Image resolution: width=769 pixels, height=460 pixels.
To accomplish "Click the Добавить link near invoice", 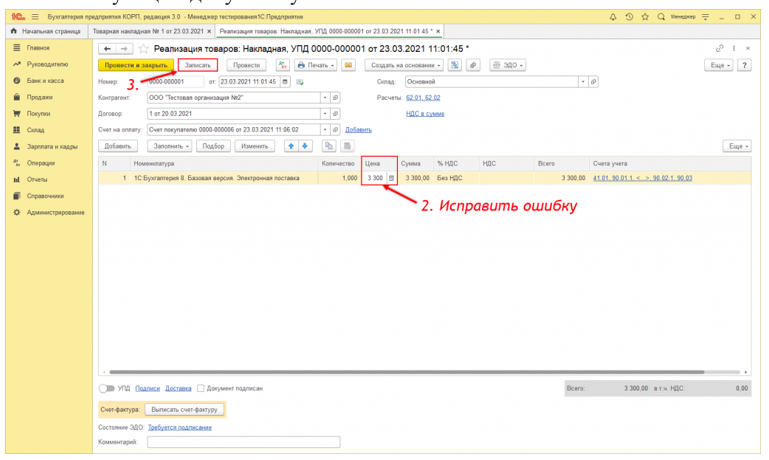I will pos(359,130).
